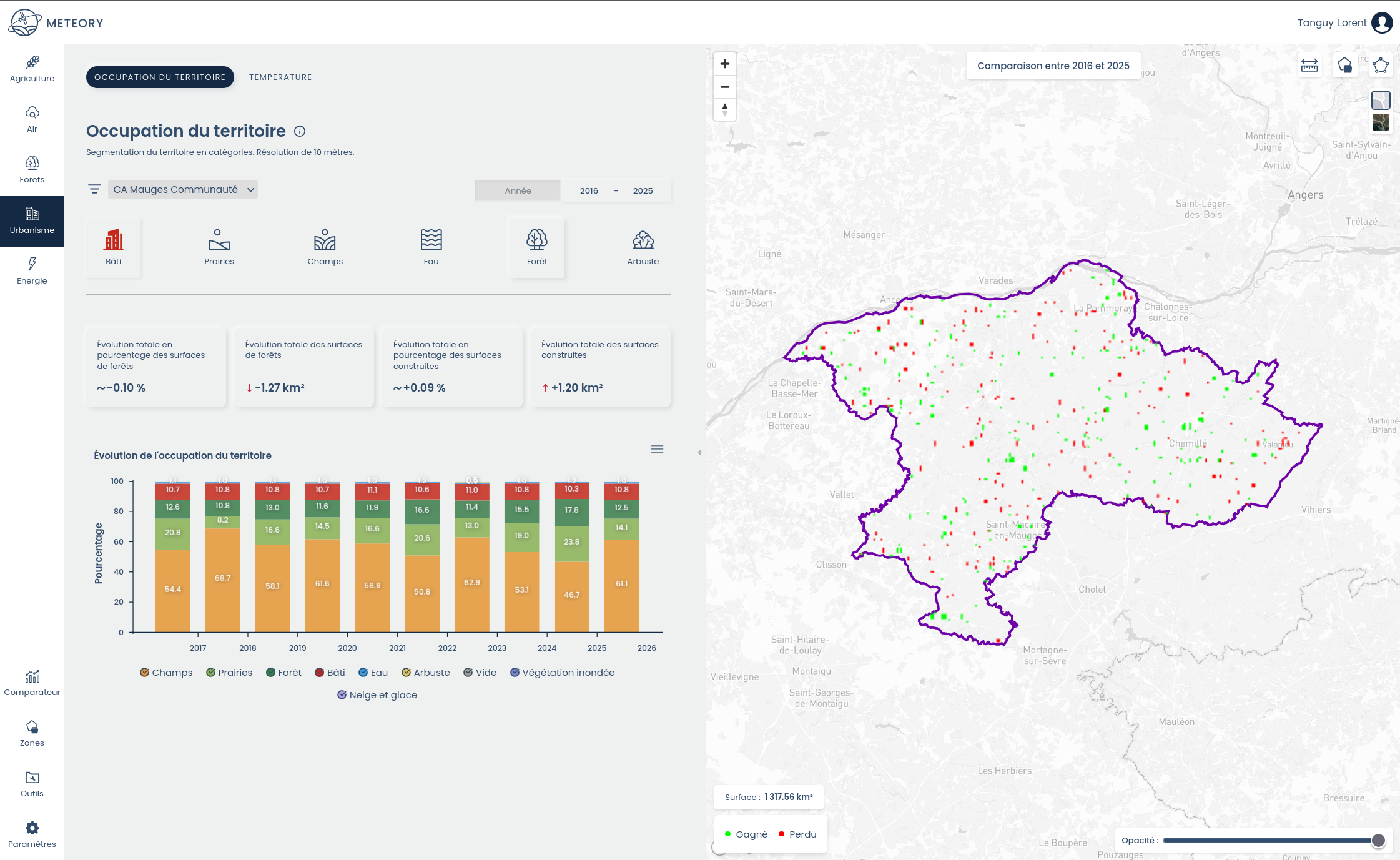This screenshot has height=860, width=1400.
Task: Open the Agriculture section in sidebar
Action: pyautogui.click(x=32, y=69)
